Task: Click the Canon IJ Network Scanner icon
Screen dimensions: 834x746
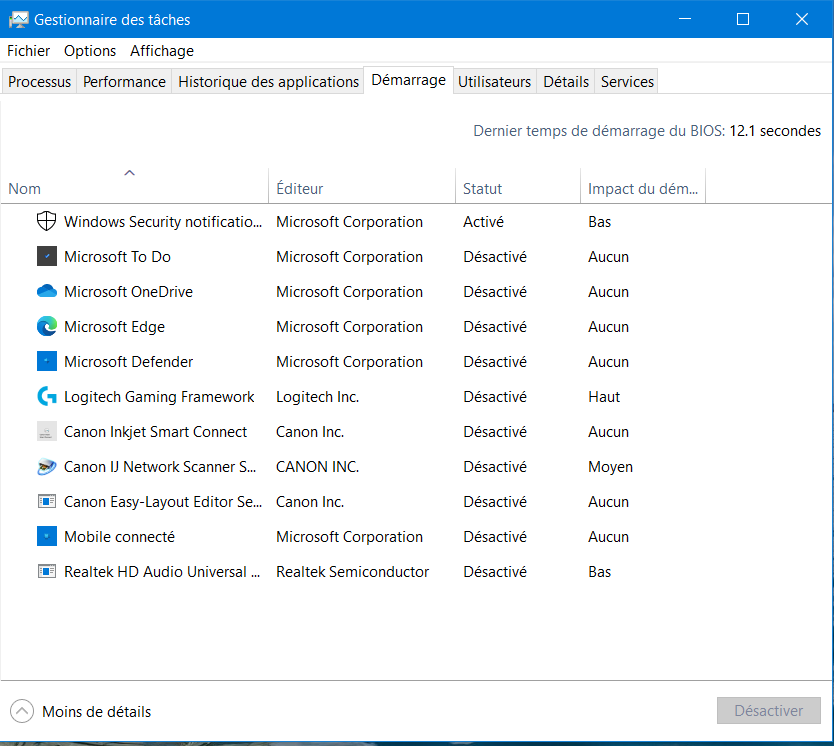Action: pos(47,466)
